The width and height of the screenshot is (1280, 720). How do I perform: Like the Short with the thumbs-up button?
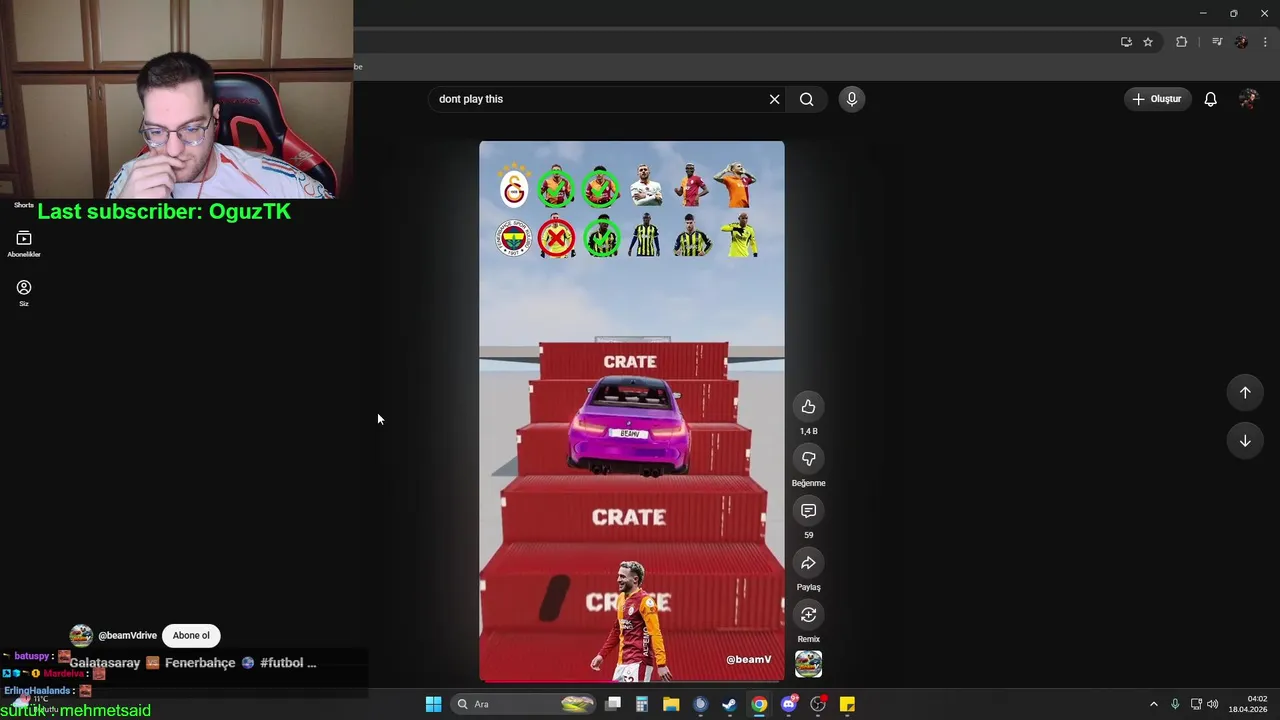tap(808, 406)
